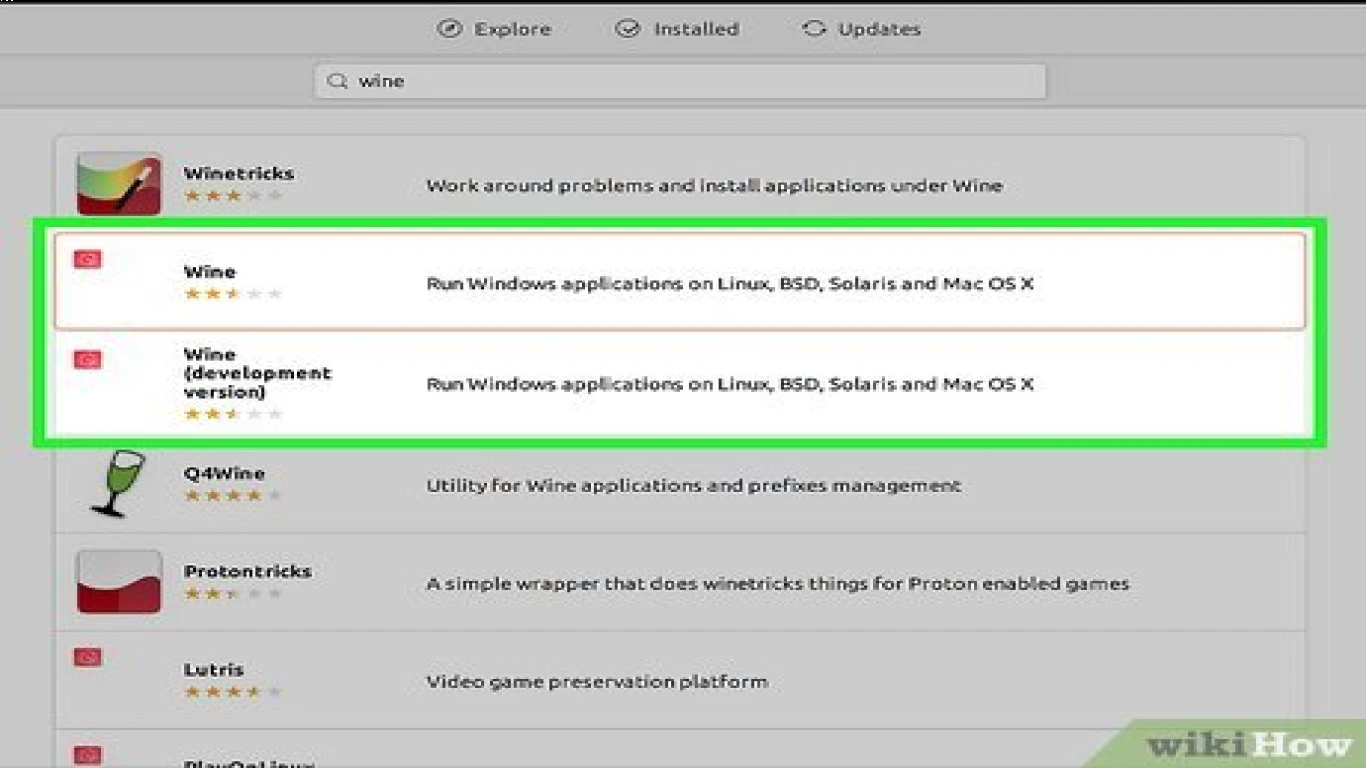Select the Lutris title
The height and width of the screenshot is (768, 1366).
[214, 670]
